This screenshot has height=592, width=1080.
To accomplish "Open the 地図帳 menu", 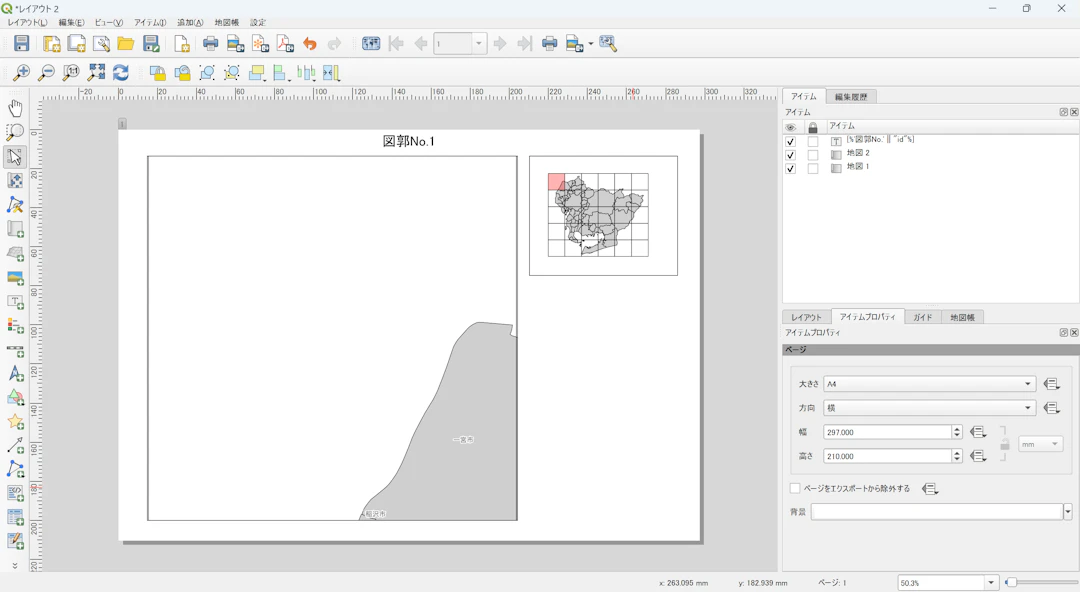I will (x=226, y=23).
